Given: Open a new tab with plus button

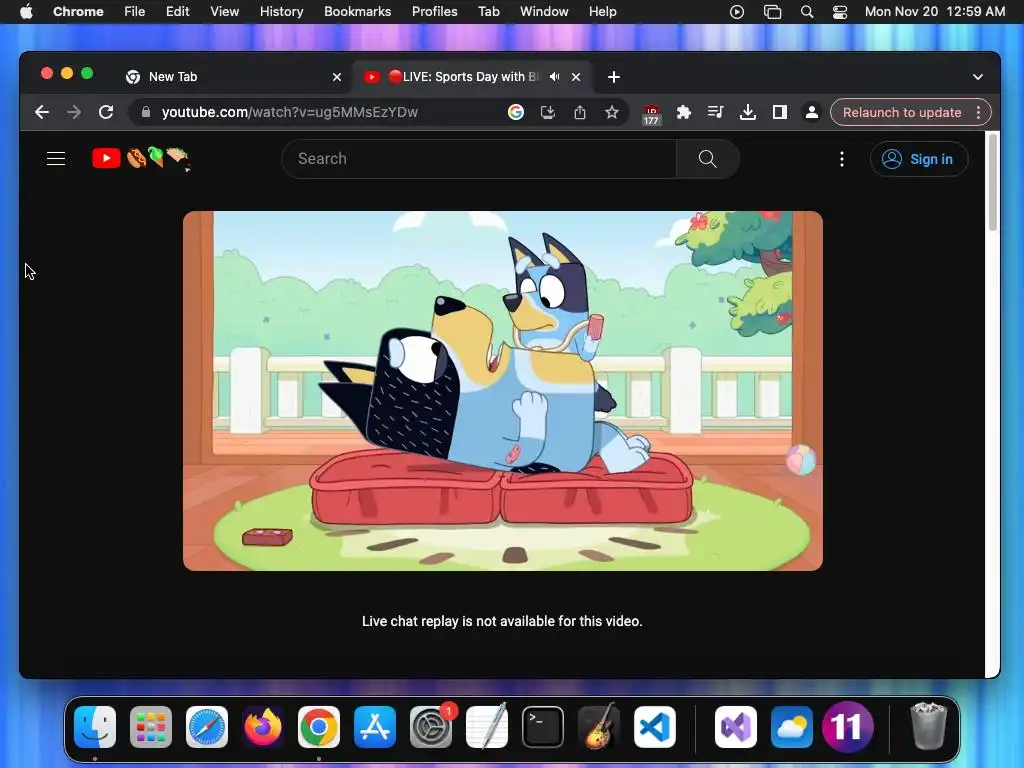Looking at the screenshot, I should pyautogui.click(x=613, y=76).
